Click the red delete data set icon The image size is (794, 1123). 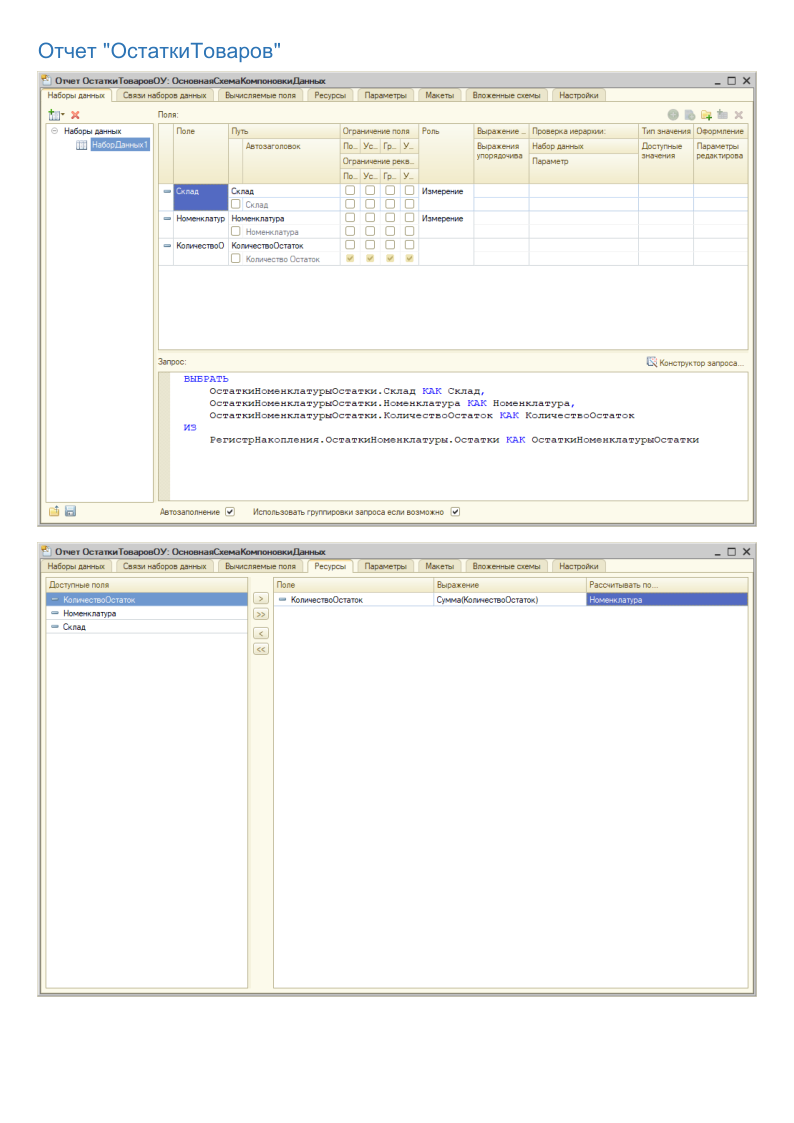point(75,116)
